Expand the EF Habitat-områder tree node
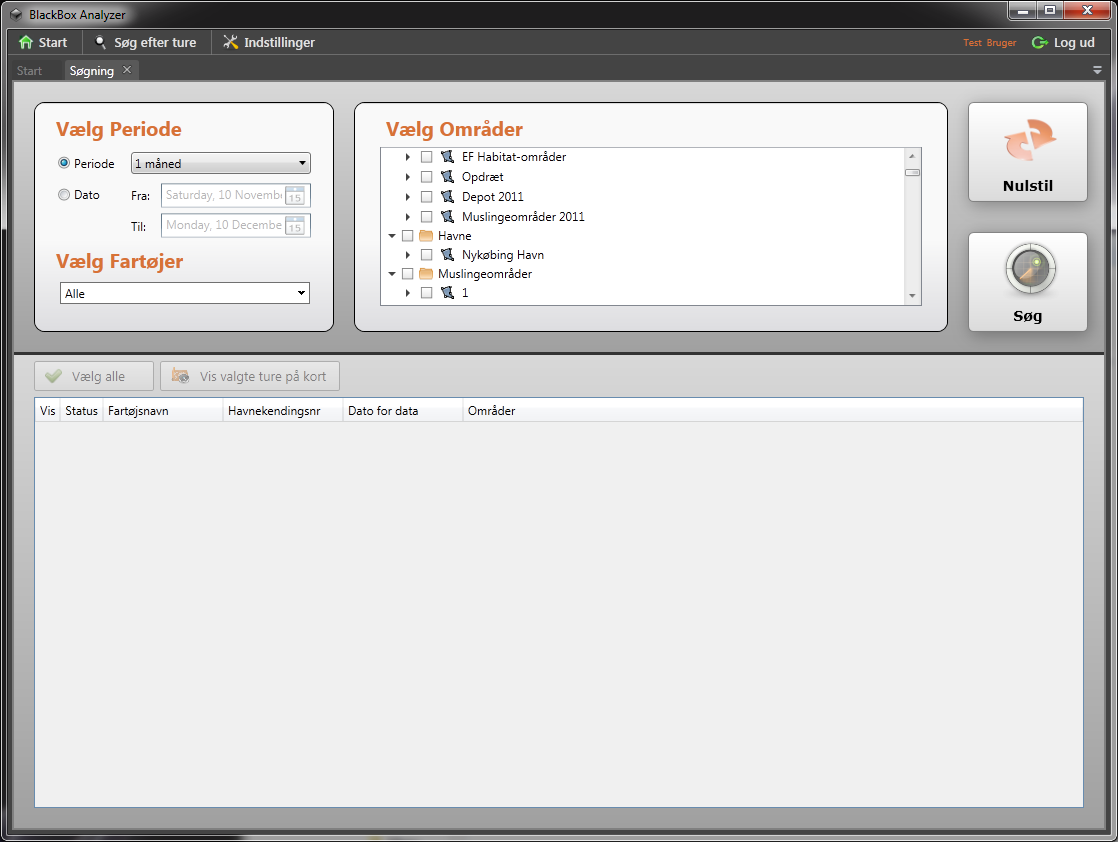The width and height of the screenshot is (1118, 842). (x=408, y=157)
